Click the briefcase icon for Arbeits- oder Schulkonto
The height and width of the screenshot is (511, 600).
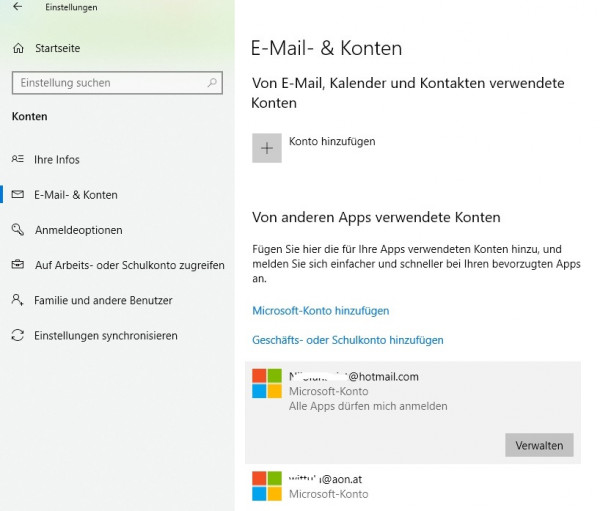[x=18, y=264]
